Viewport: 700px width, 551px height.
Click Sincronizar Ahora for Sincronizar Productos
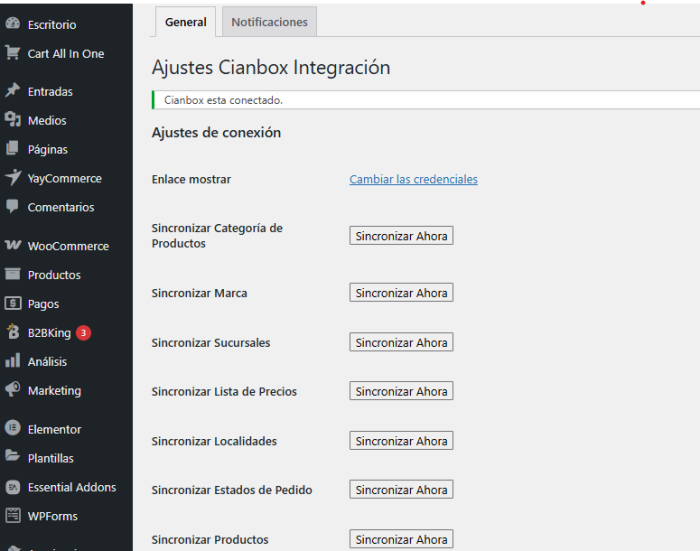click(x=401, y=539)
